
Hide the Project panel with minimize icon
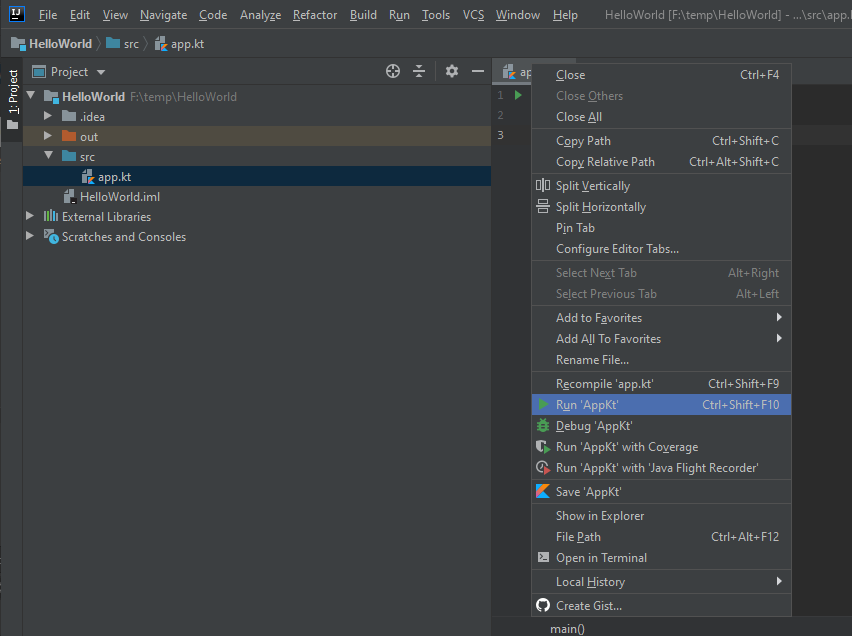[x=478, y=71]
